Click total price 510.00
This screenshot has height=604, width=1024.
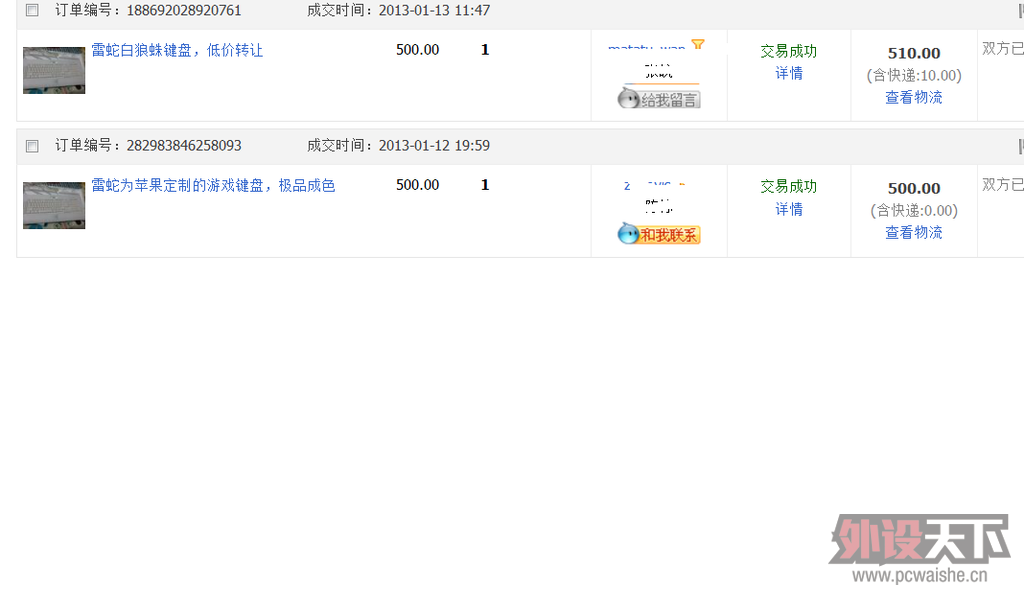[x=914, y=53]
